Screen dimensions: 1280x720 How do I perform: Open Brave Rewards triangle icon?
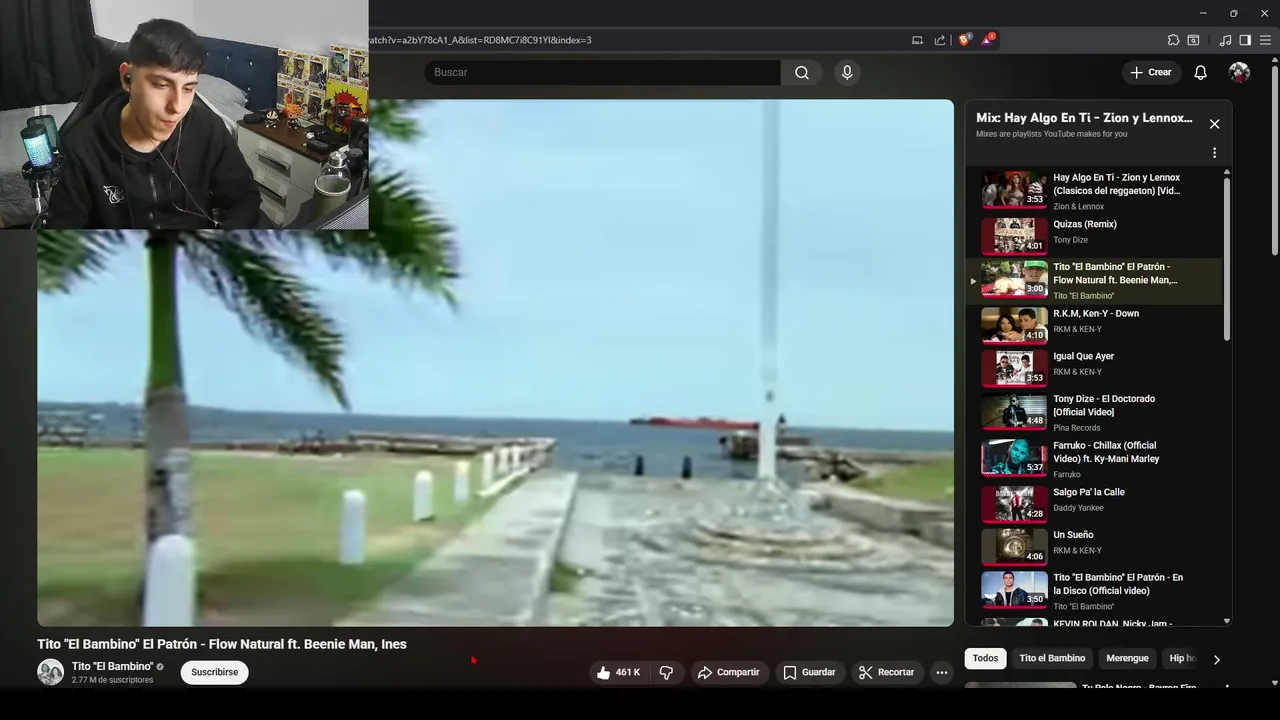point(988,40)
